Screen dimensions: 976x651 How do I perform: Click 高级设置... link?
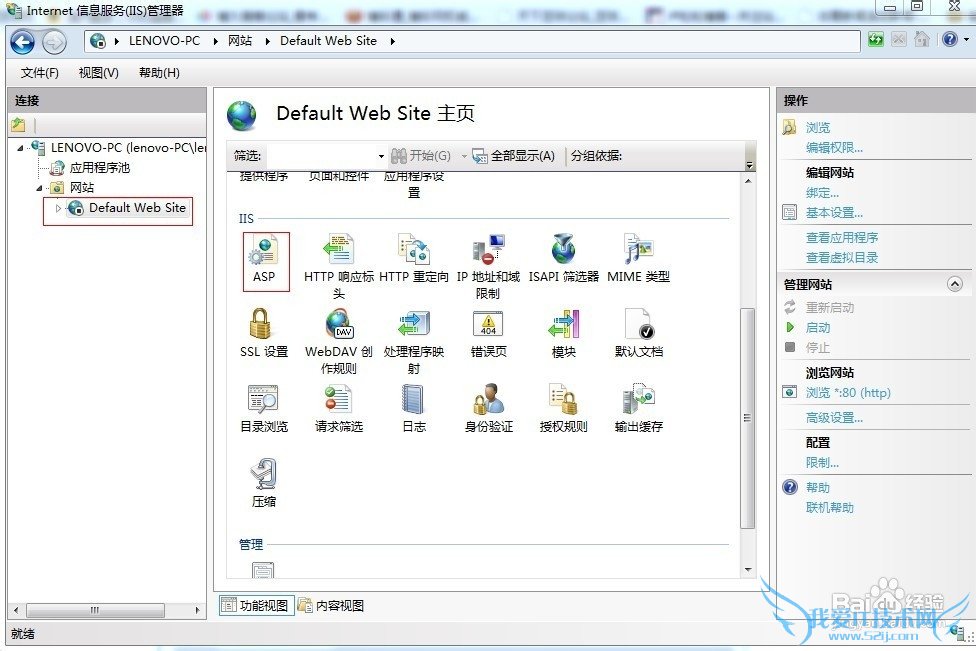(x=834, y=418)
